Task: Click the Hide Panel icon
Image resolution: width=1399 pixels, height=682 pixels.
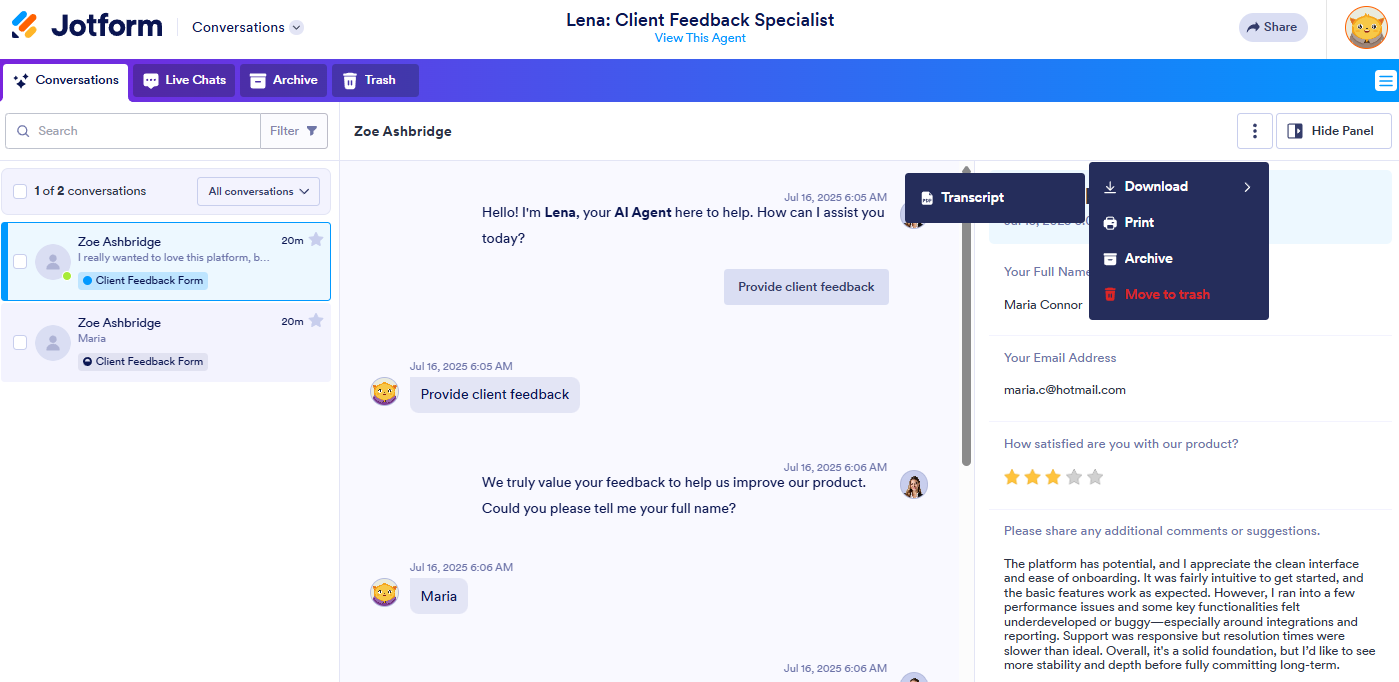Action: [x=1296, y=130]
